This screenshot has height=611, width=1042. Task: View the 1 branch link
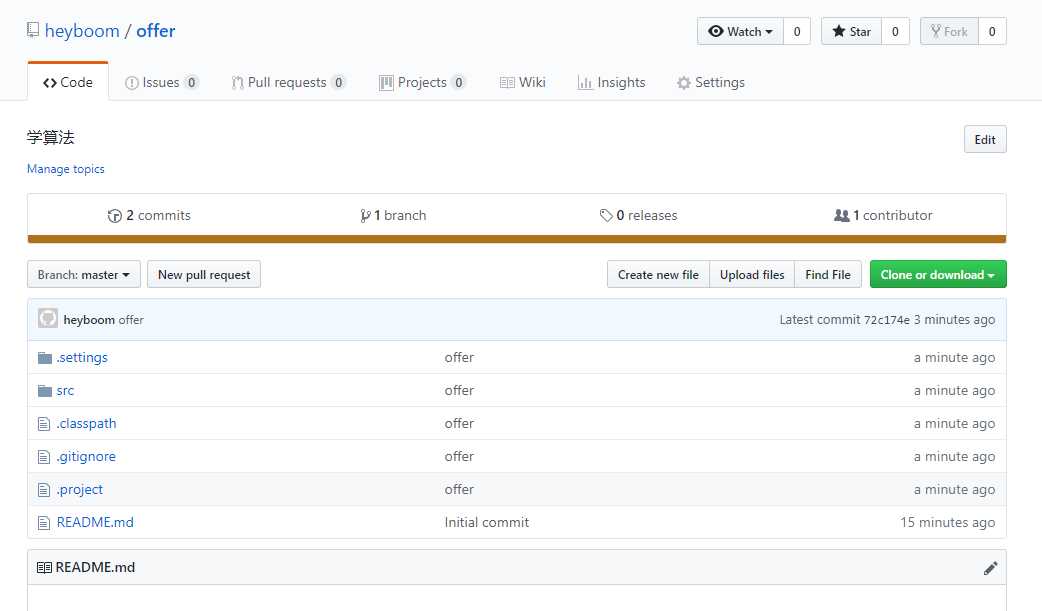coord(393,215)
